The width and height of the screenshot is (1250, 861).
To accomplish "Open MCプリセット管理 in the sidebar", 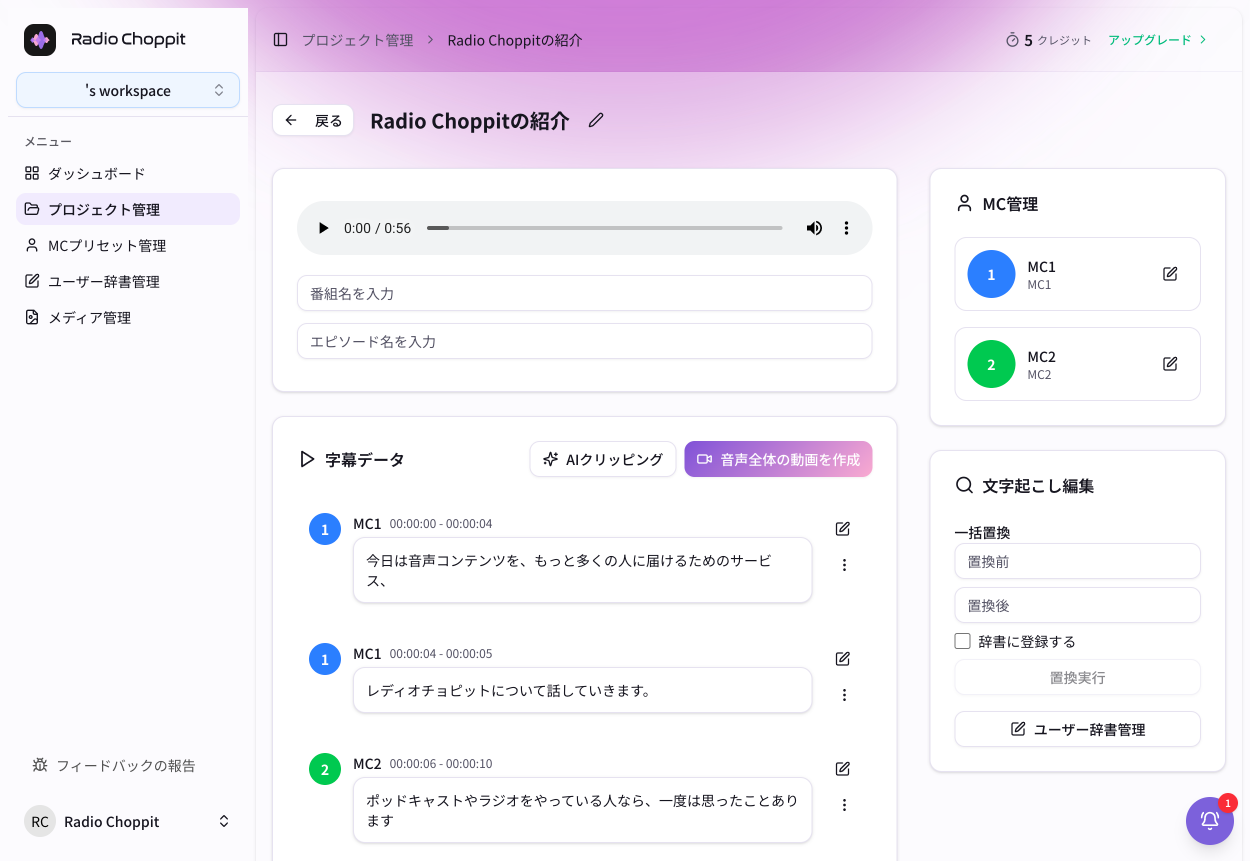I will click(128, 245).
